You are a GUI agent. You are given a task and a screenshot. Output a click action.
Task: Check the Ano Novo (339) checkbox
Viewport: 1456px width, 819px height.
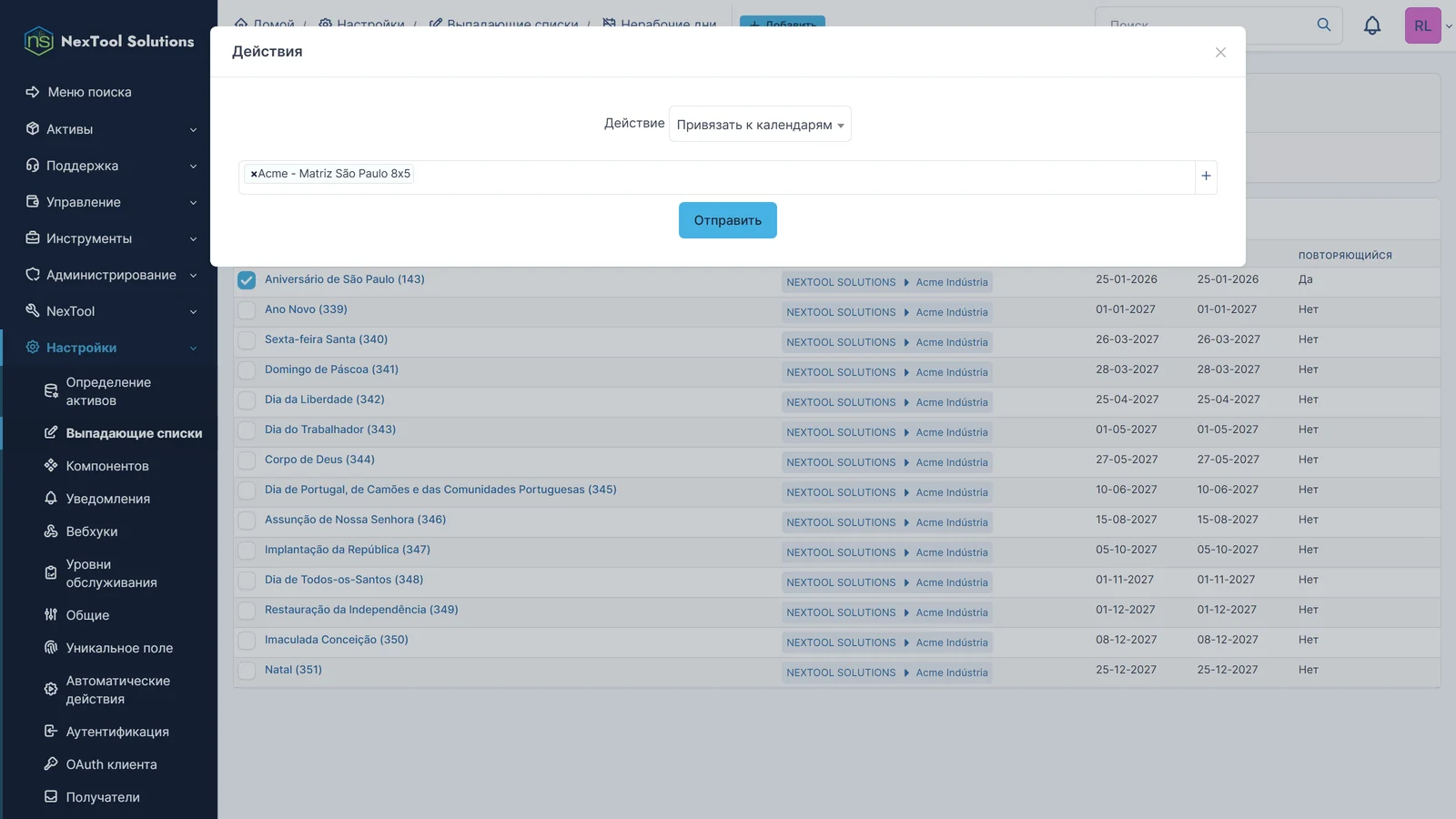point(247,310)
